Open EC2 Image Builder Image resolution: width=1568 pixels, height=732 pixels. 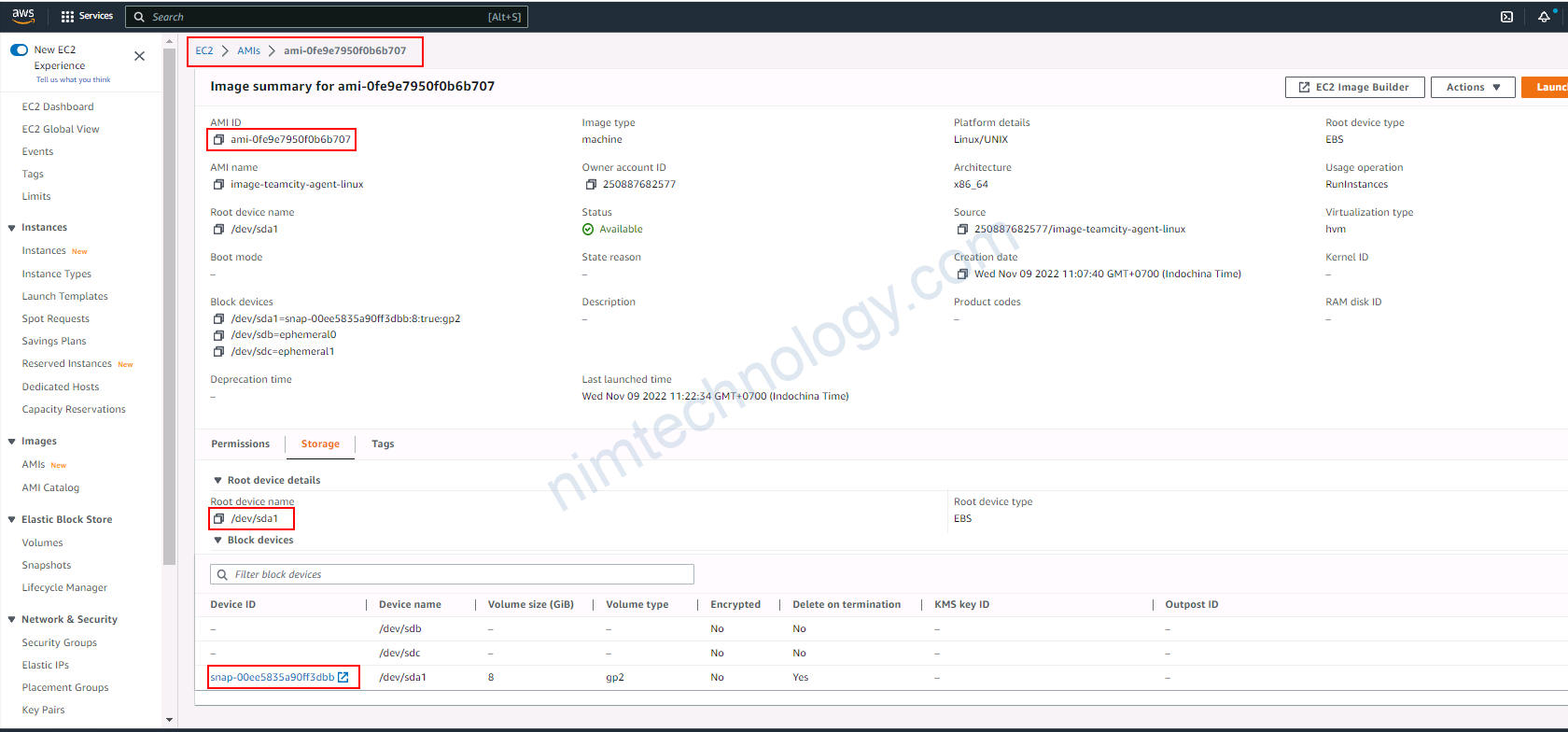(x=1355, y=87)
